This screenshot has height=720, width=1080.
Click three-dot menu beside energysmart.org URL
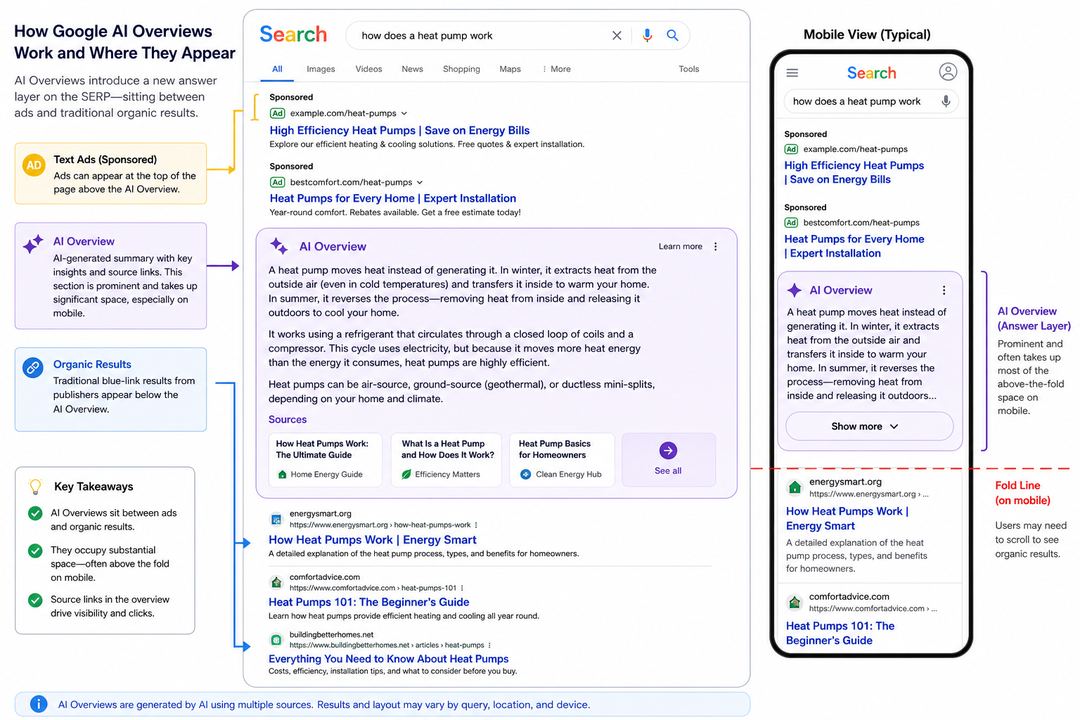coord(476,525)
